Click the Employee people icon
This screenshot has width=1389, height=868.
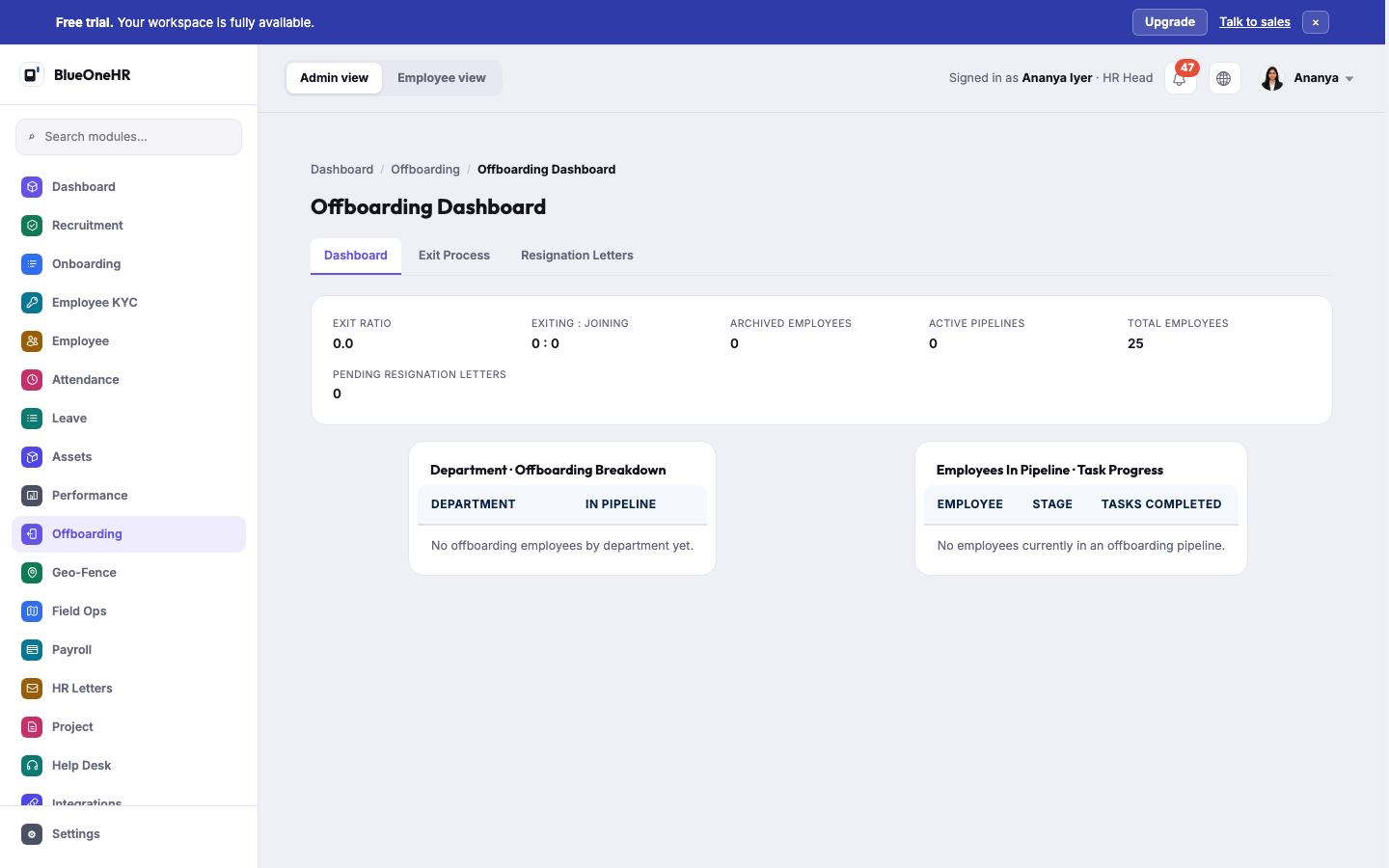[32, 341]
